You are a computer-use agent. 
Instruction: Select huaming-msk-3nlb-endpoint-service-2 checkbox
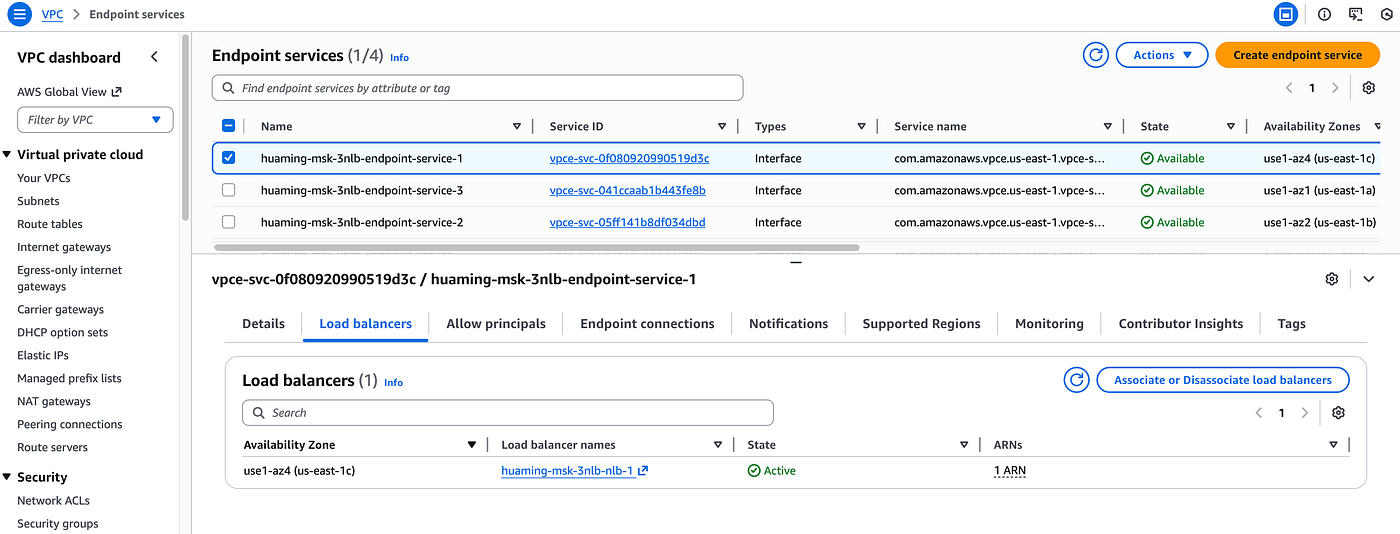click(x=228, y=222)
